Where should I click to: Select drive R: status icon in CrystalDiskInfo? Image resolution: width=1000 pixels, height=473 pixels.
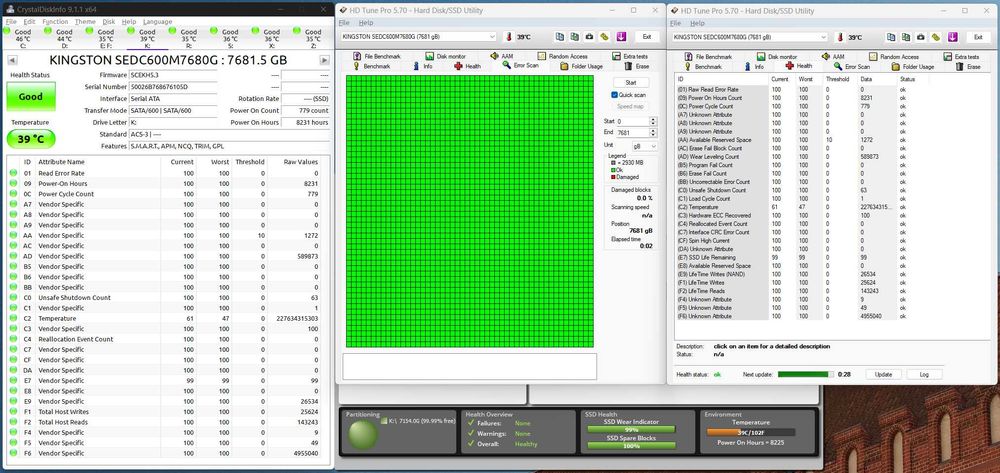(173, 30)
